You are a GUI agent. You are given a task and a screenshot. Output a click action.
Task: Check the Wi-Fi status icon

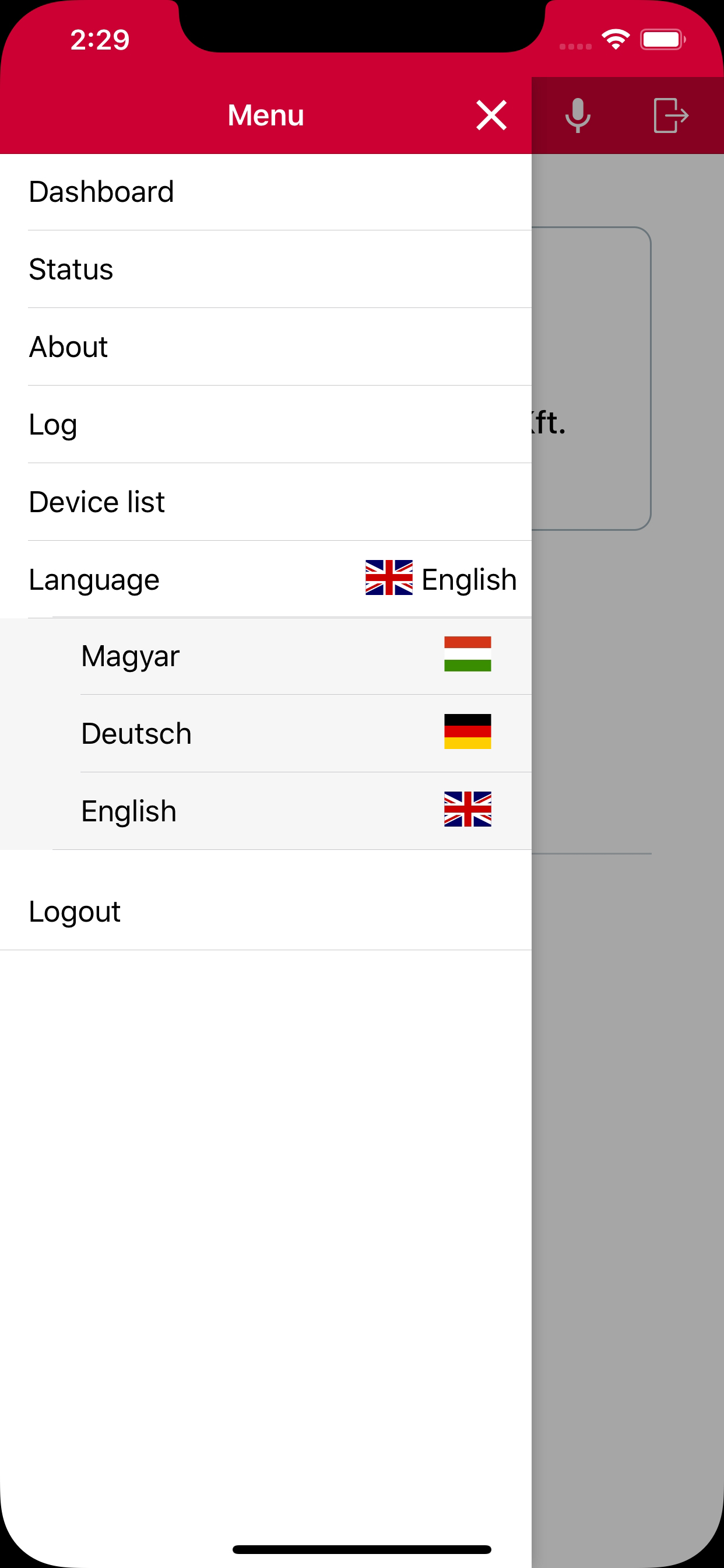click(x=615, y=40)
